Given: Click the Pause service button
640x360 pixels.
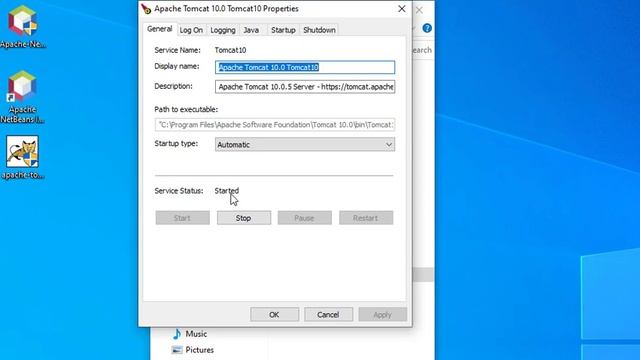Looking at the screenshot, I should point(304,218).
